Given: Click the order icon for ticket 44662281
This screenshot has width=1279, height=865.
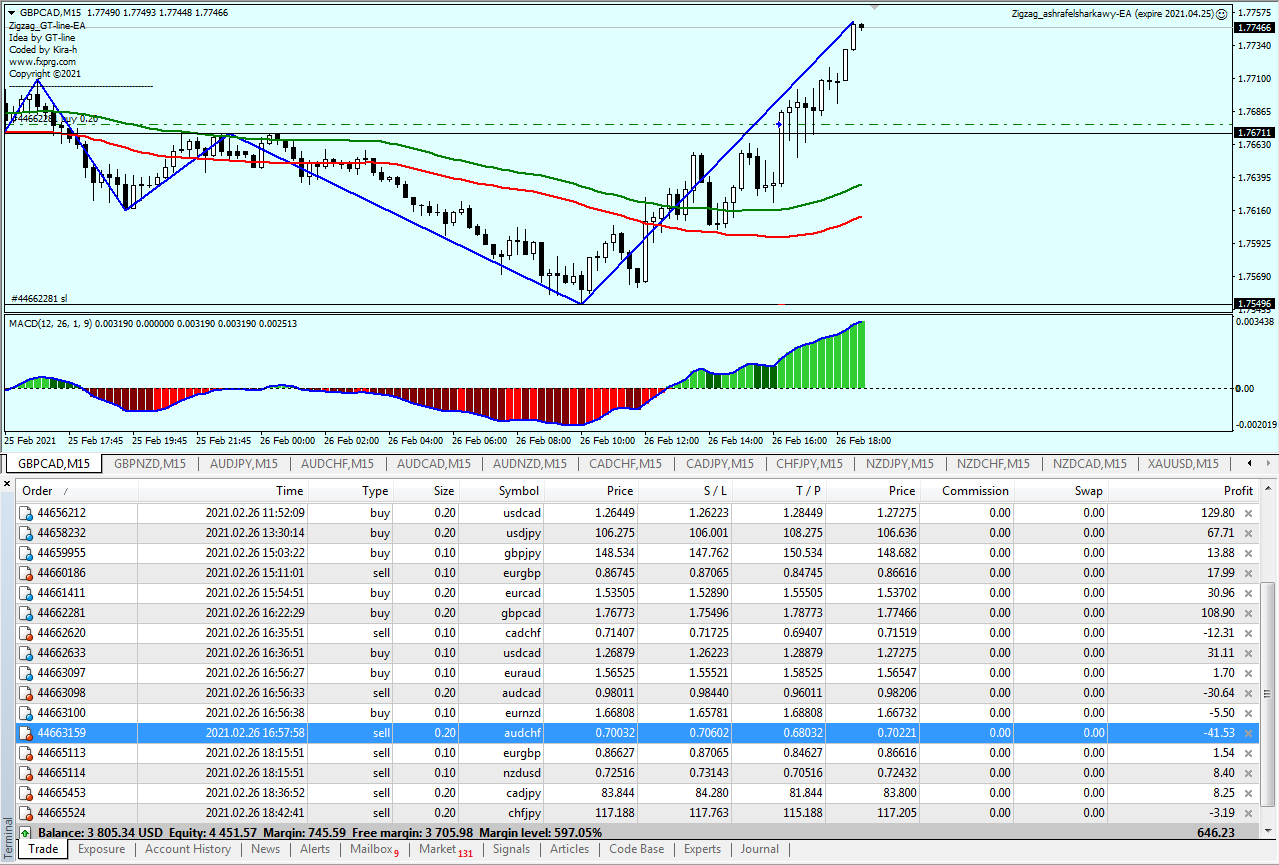Looking at the screenshot, I should [26, 613].
